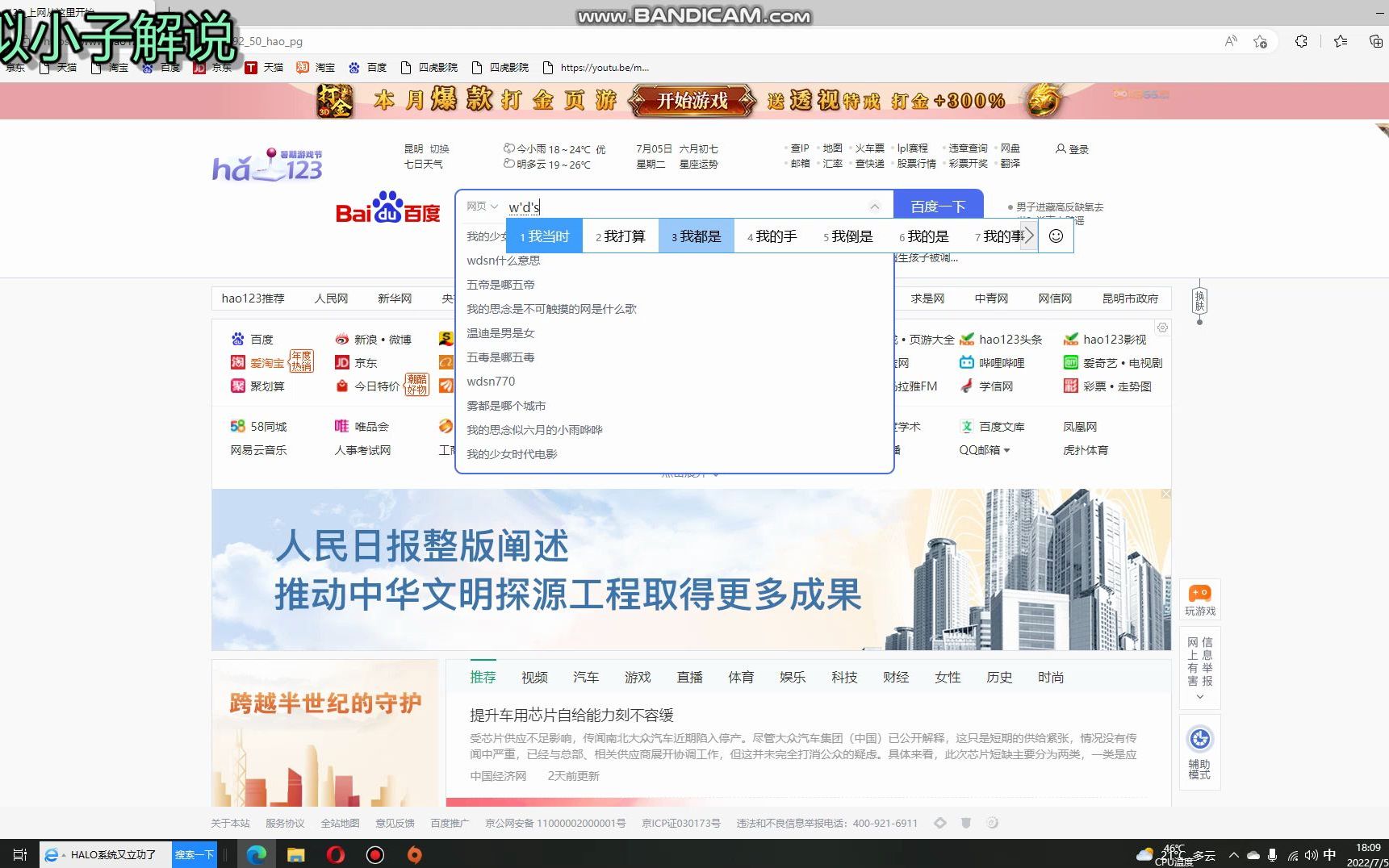
Task: Open the 网页 search type dropdown
Action: (482, 207)
